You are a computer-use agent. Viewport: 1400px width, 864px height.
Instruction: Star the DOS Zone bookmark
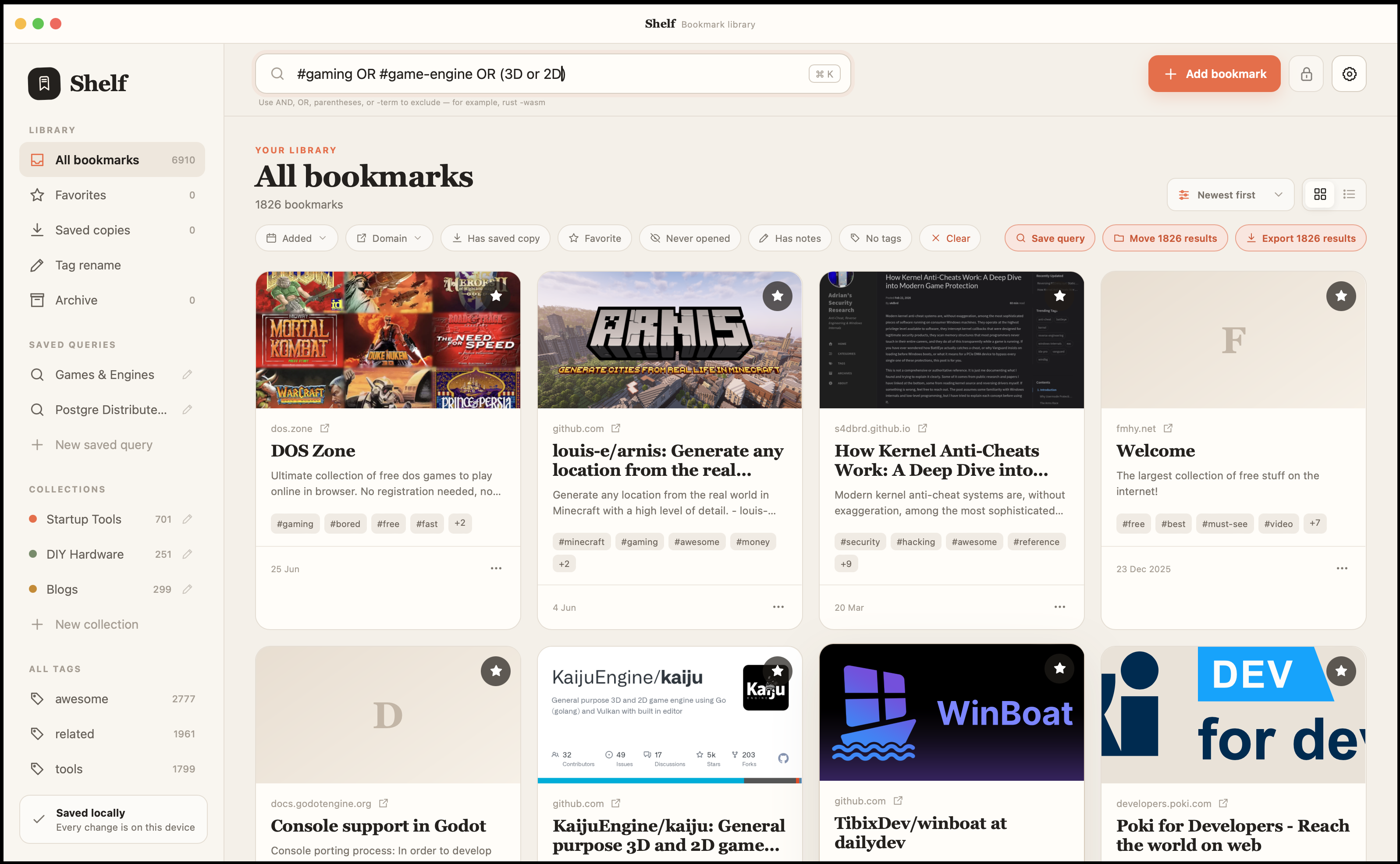[x=496, y=296]
